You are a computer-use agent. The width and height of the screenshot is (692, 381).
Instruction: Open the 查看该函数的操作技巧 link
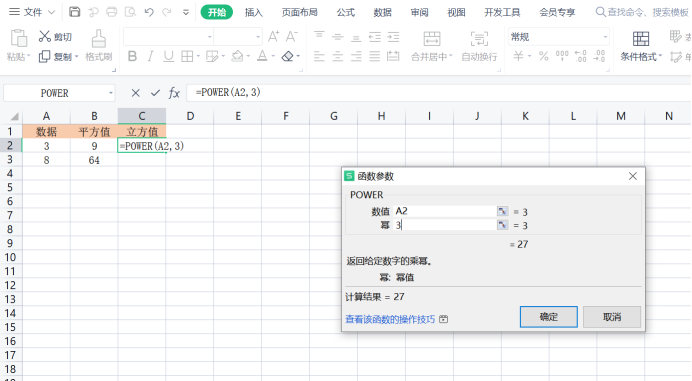pos(390,319)
